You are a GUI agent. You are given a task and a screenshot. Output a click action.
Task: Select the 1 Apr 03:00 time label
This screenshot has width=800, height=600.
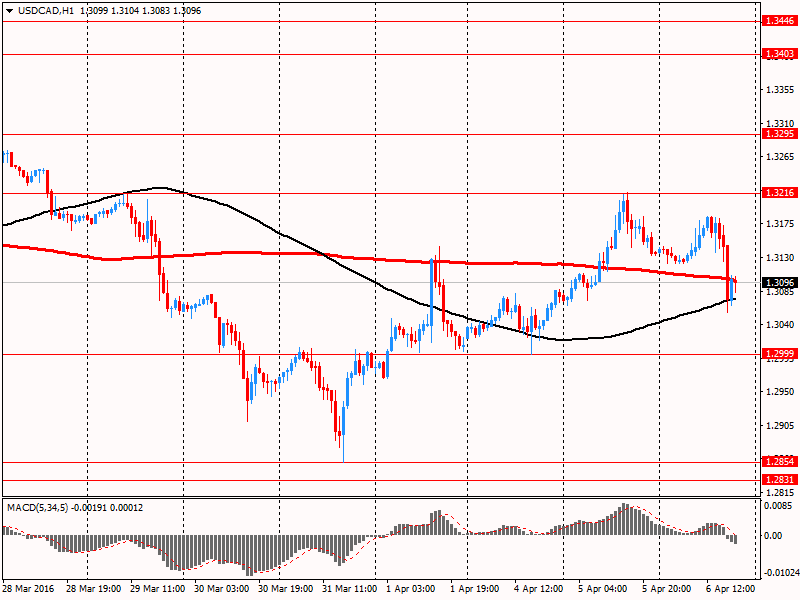coord(411,589)
